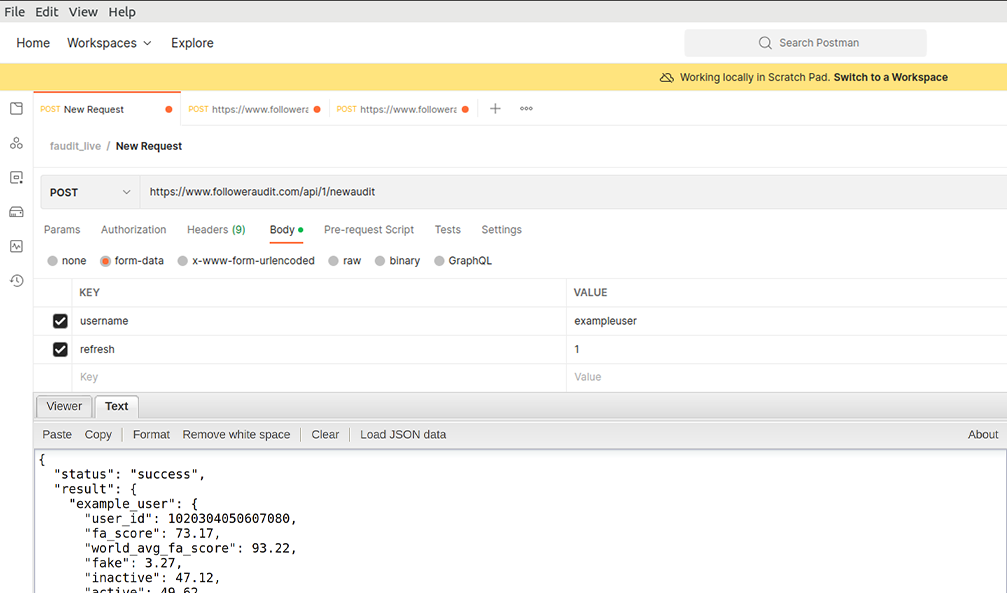Open the Environments sidebar icon
The width and height of the screenshot is (1007, 593).
tap(17, 177)
